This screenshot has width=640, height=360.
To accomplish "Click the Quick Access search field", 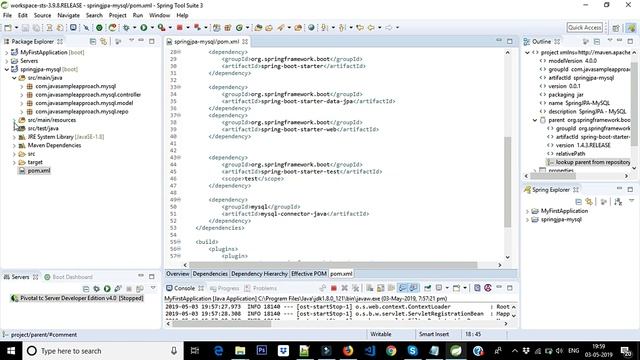I will 585,28.
